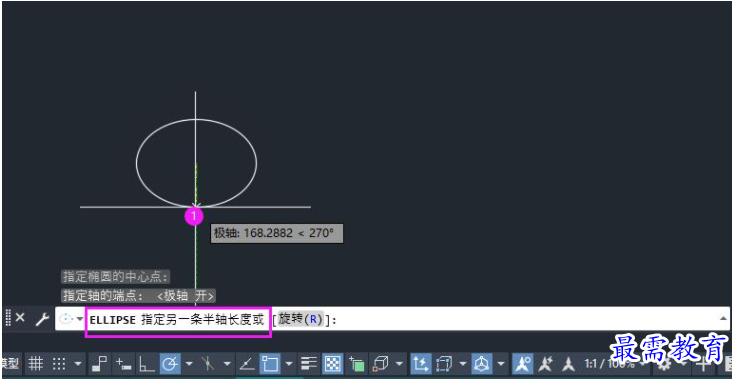The width and height of the screenshot is (734, 380).
Task: Toggle 3D object snap cube icon
Action: pyautogui.click(x=380, y=364)
